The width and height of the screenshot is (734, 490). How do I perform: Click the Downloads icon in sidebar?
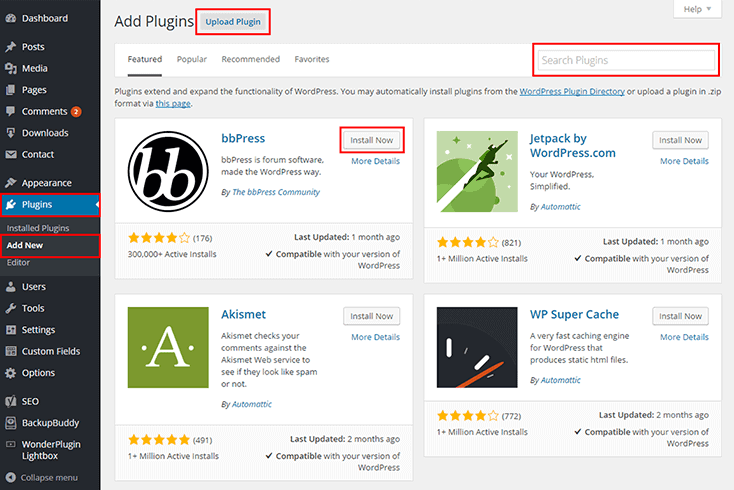point(10,133)
